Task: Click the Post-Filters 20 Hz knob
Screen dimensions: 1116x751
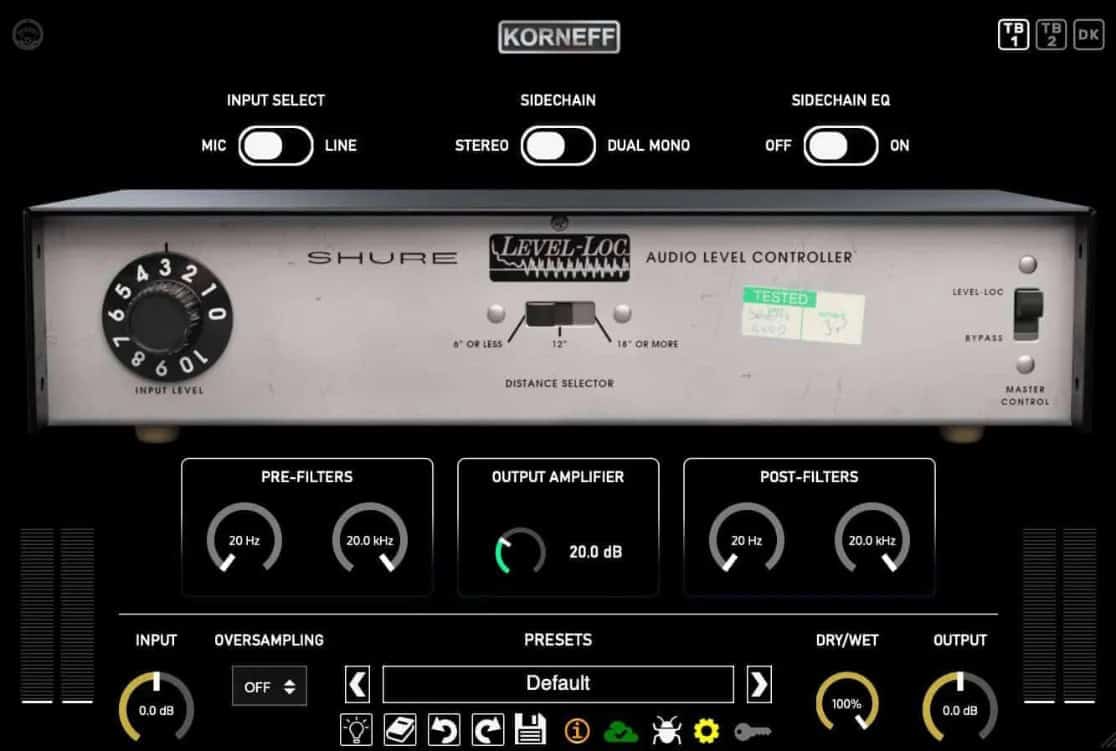Action: coord(747,540)
